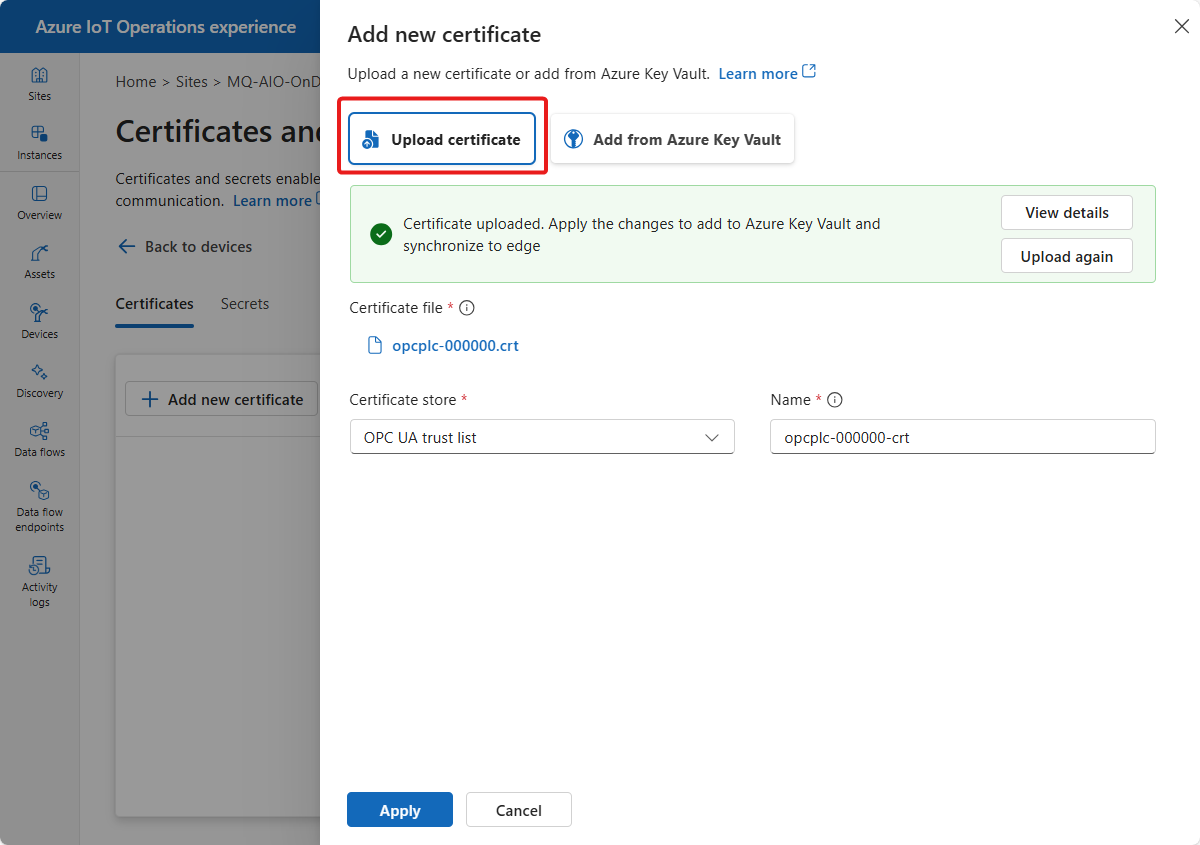Open Activity logs in sidebar
The height and width of the screenshot is (845, 1200).
pos(39,580)
